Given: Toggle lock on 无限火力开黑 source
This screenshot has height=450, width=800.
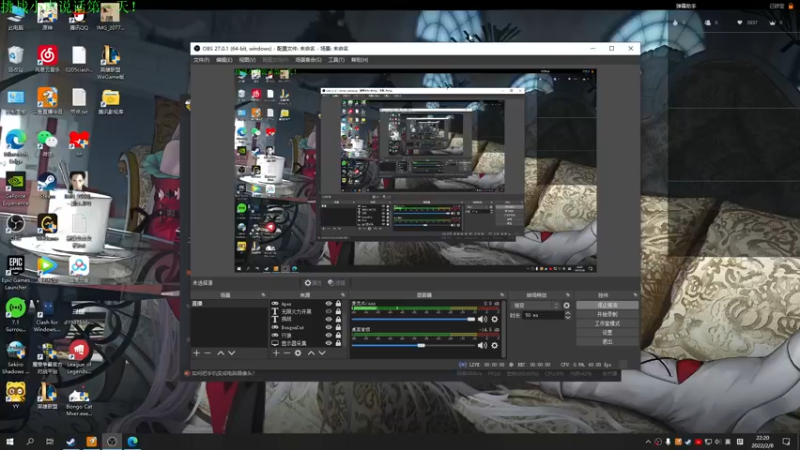Looking at the screenshot, I should (338, 311).
